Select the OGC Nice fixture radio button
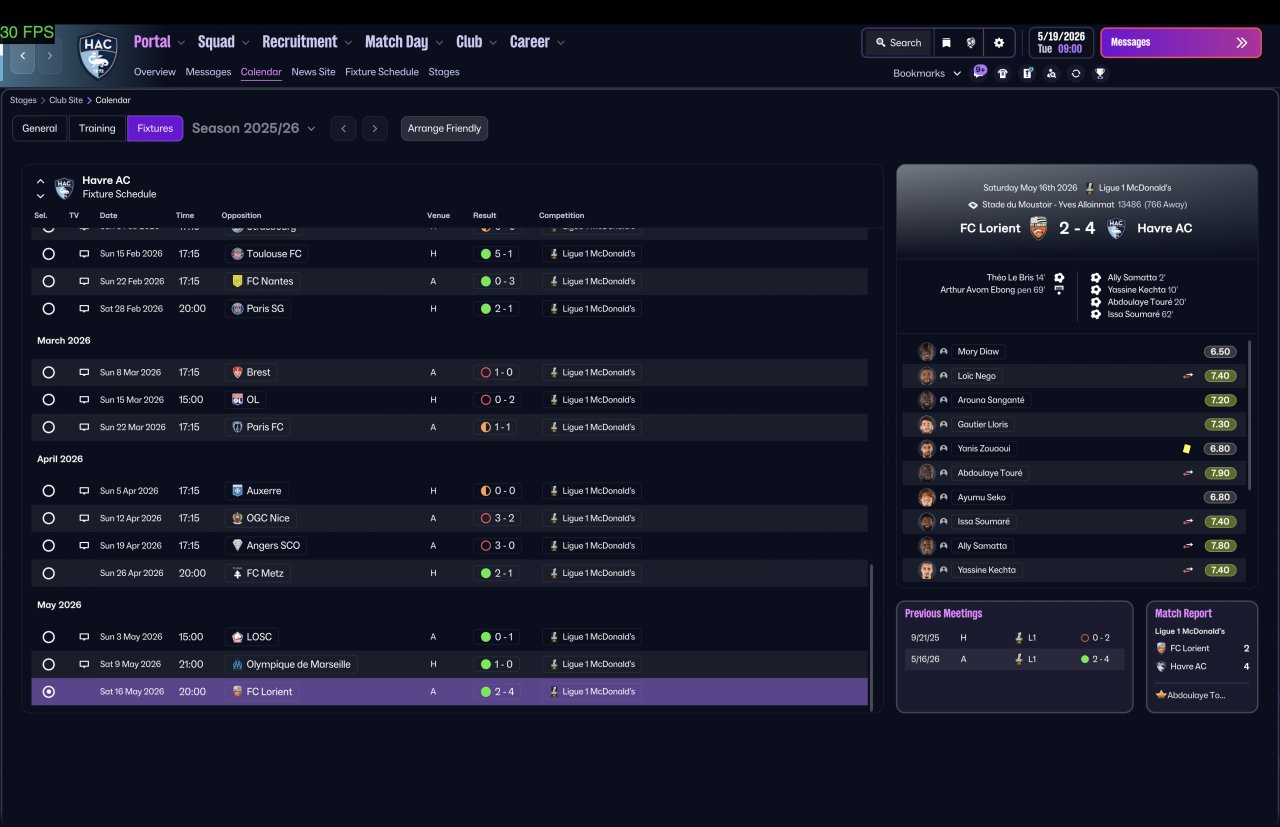This screenshot has width=1280, height=827. [x=48, y=518]
